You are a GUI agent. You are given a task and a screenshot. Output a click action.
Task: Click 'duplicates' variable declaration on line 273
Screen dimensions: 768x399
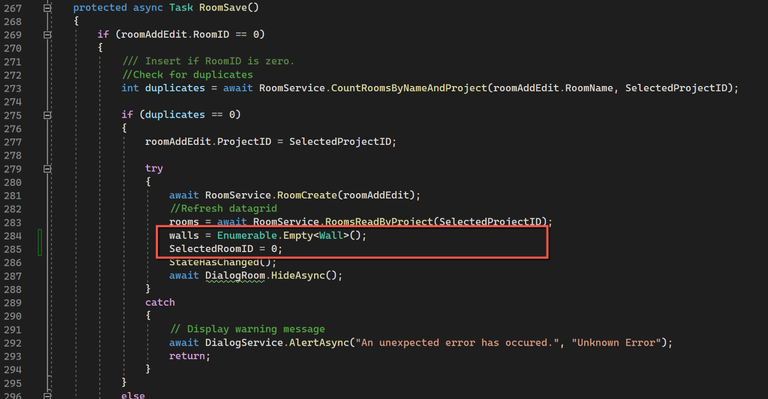(175, 88)
